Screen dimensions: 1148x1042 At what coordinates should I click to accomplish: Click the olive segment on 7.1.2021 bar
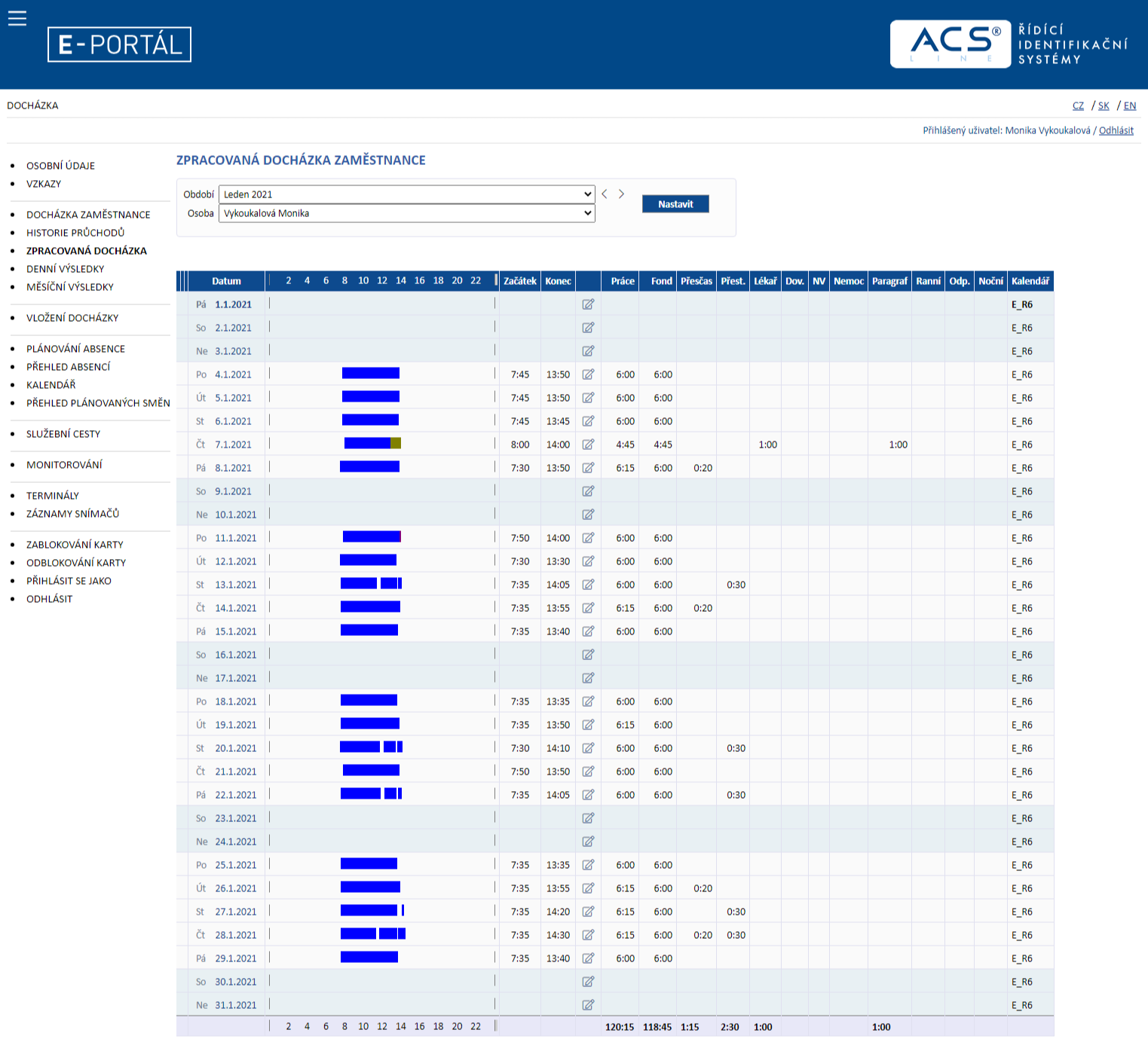point(396,443)
